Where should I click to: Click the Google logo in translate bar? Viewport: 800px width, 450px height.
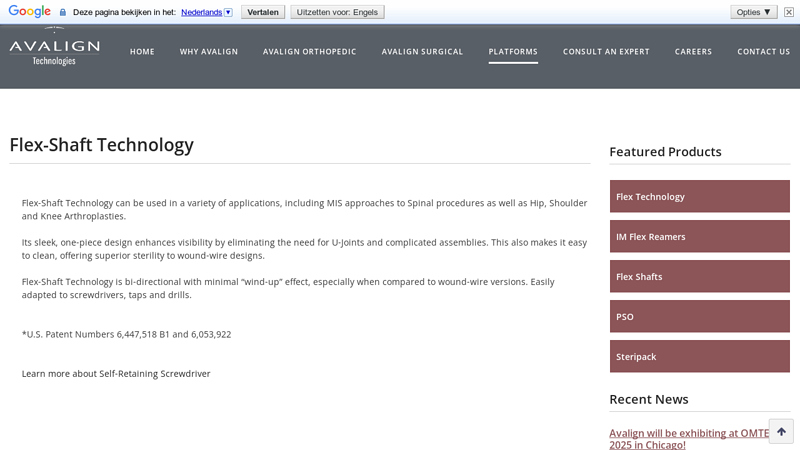pyautogui.click(x=30, y=12)
